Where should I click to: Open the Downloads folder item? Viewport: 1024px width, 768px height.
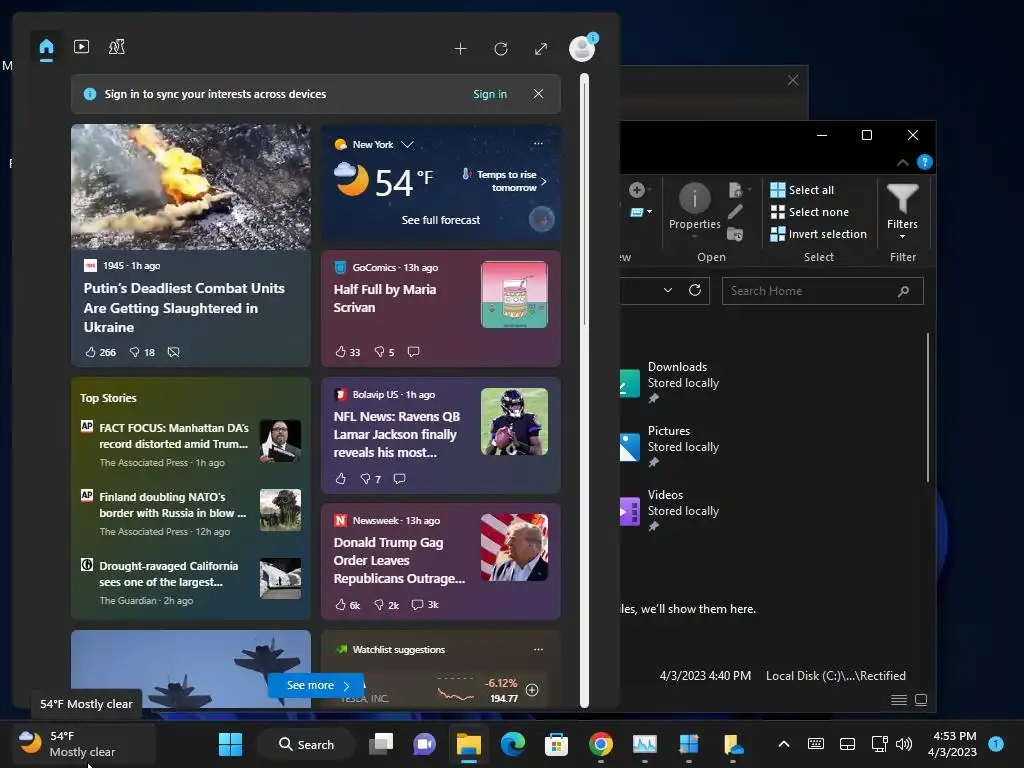pyautogui.click(x=670, y=382)
